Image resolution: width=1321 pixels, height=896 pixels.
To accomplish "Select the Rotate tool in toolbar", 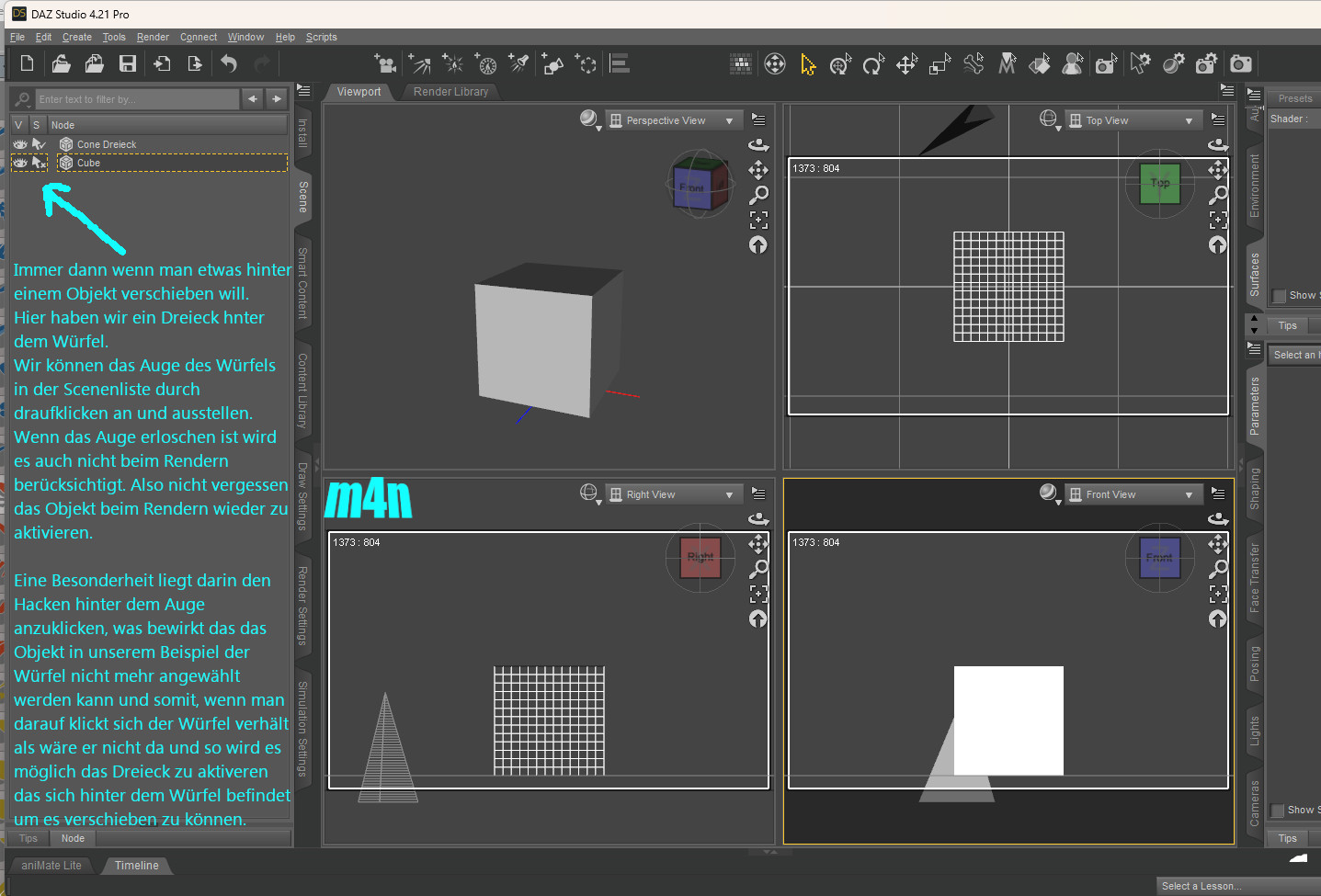I will [x=872, y=64].
